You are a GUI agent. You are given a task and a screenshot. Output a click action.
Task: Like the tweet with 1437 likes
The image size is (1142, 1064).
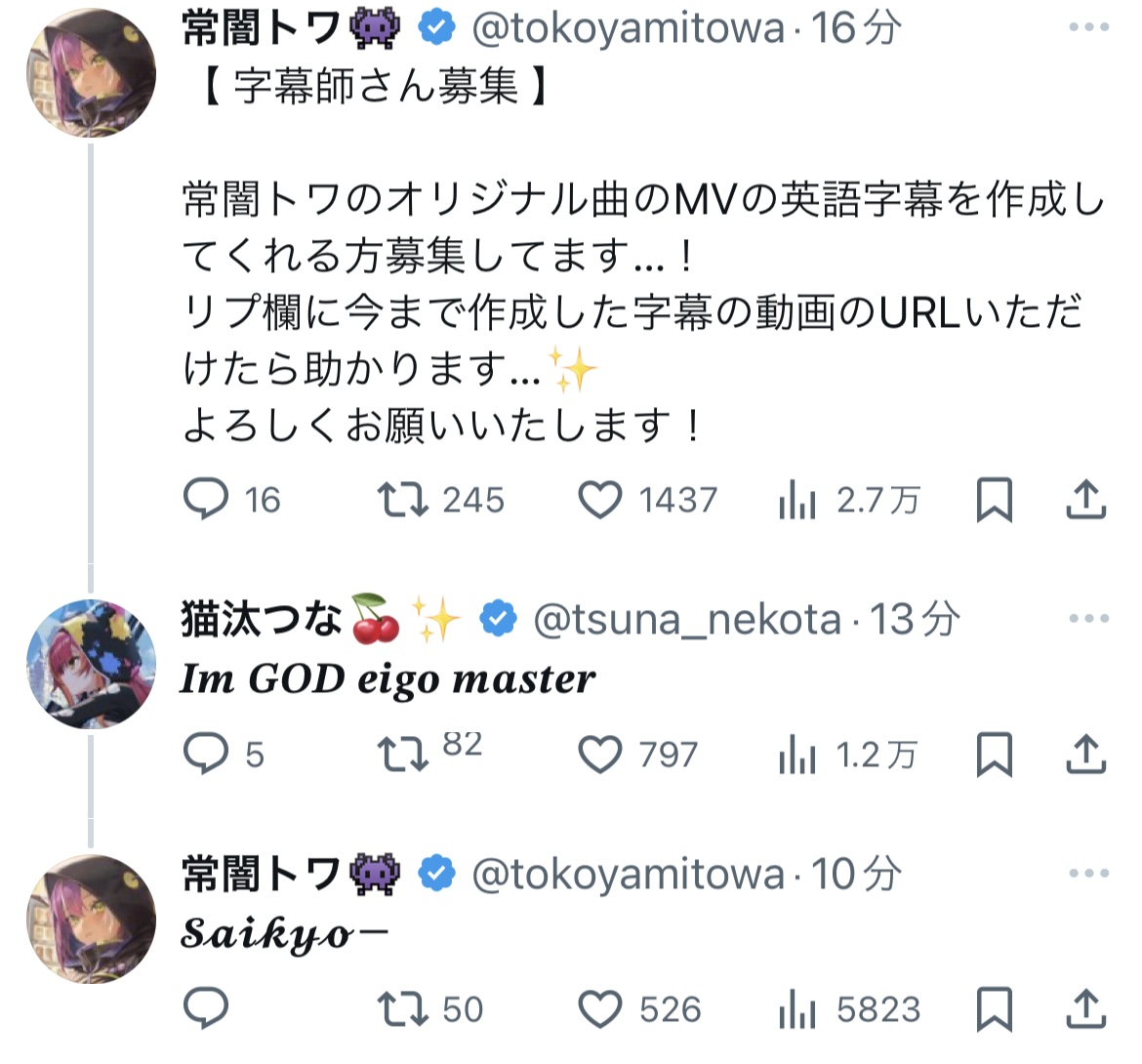(x=600, y=500)
